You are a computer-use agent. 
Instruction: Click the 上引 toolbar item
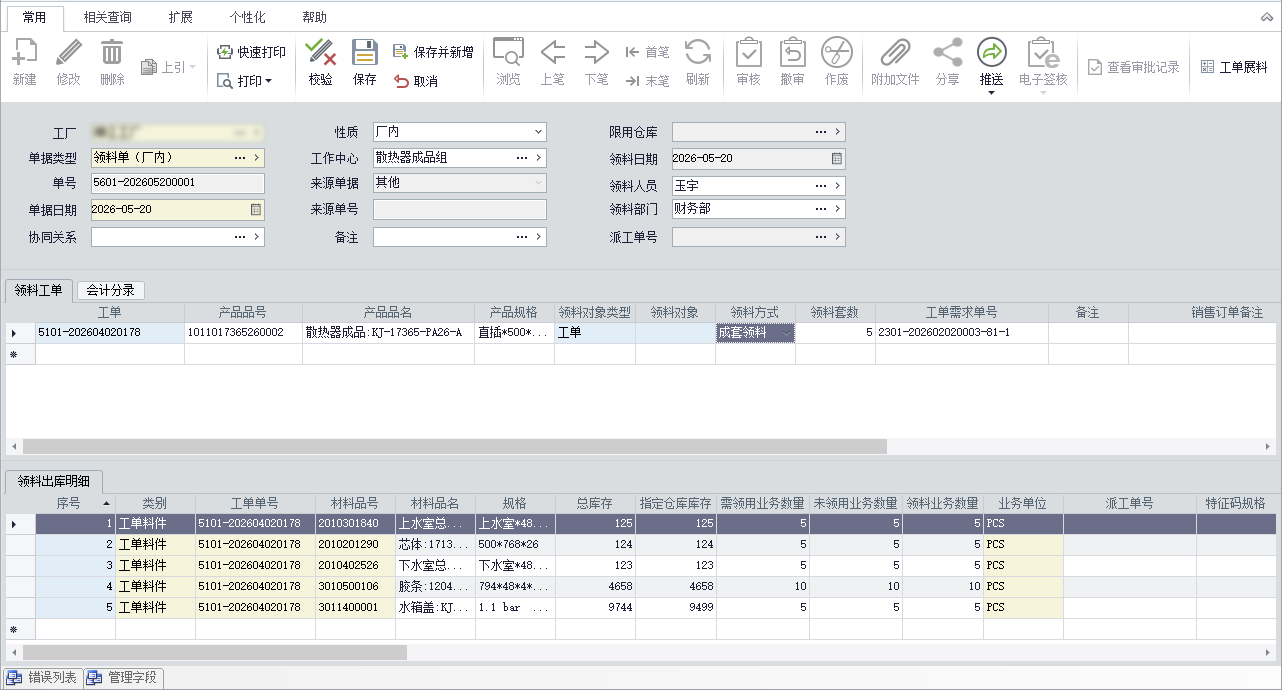(167, 67)
